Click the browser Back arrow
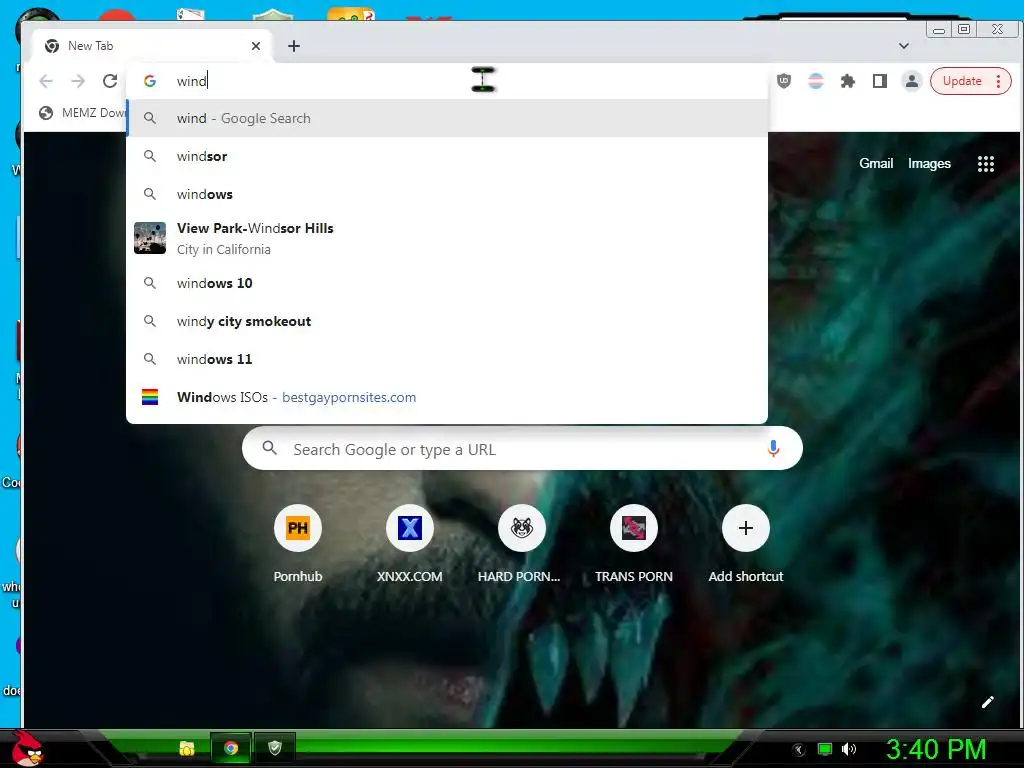 pos(46,81)
